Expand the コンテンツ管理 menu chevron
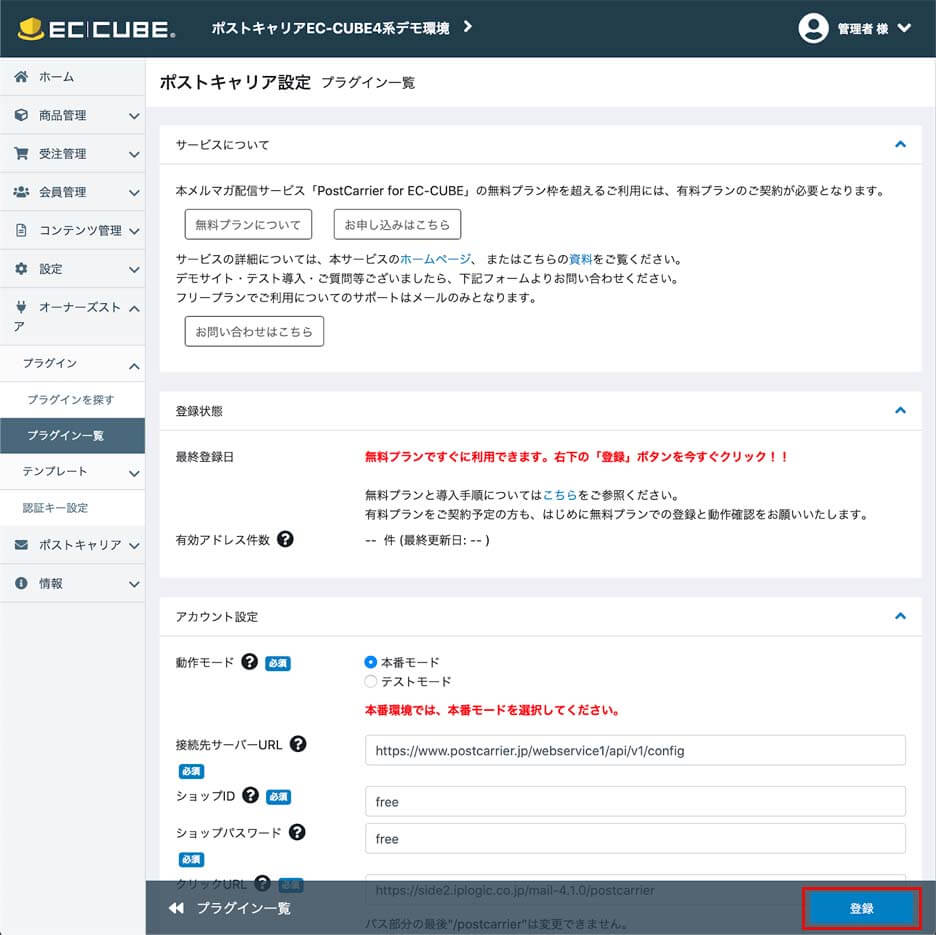Viewport: 936px width, 935px height. click(x=134, y=231)
